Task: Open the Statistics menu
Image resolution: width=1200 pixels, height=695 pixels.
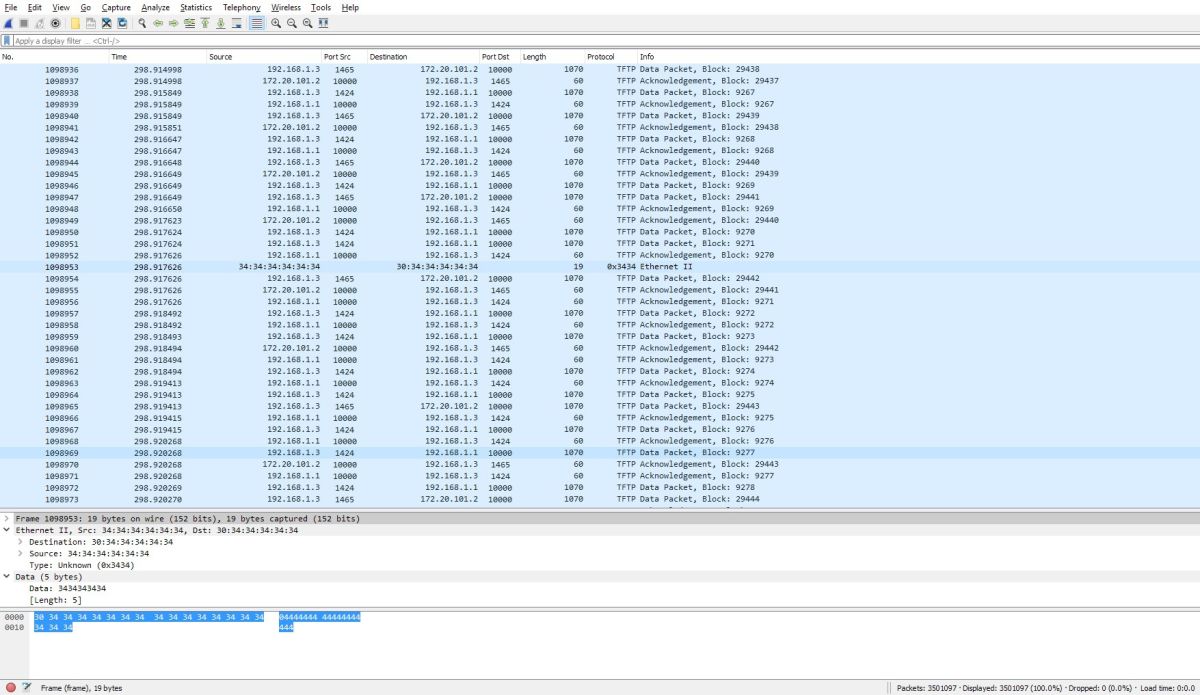Action: tap(196, 7)
